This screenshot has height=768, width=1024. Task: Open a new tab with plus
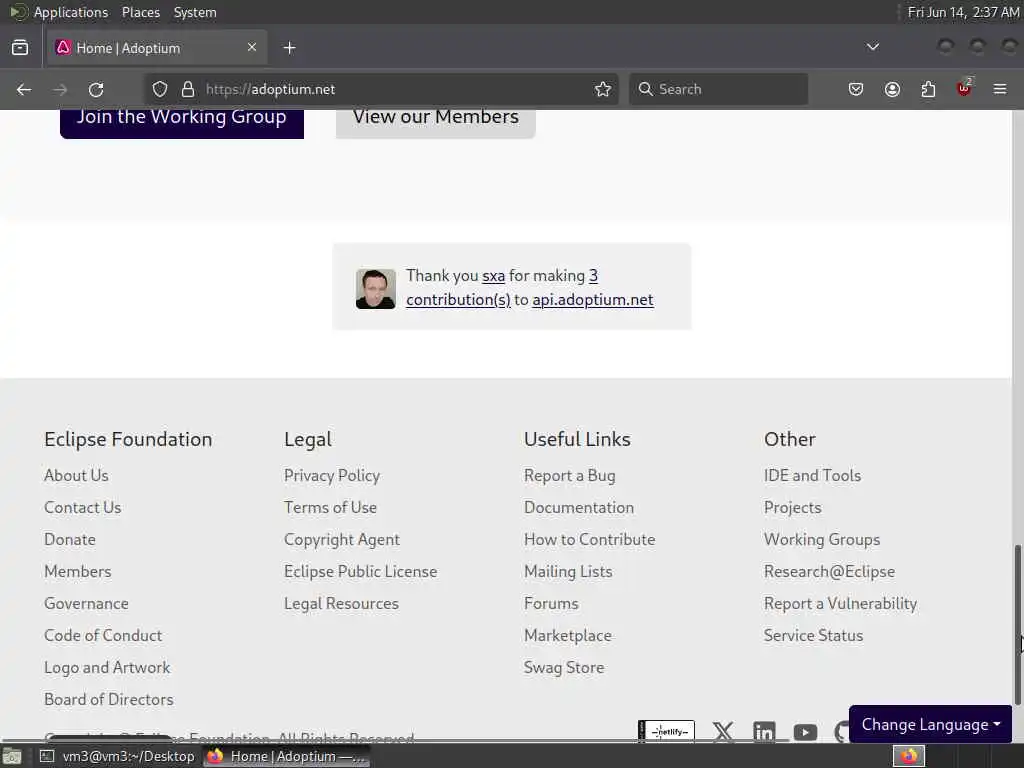pyautogui.click(x=289, y=48)
